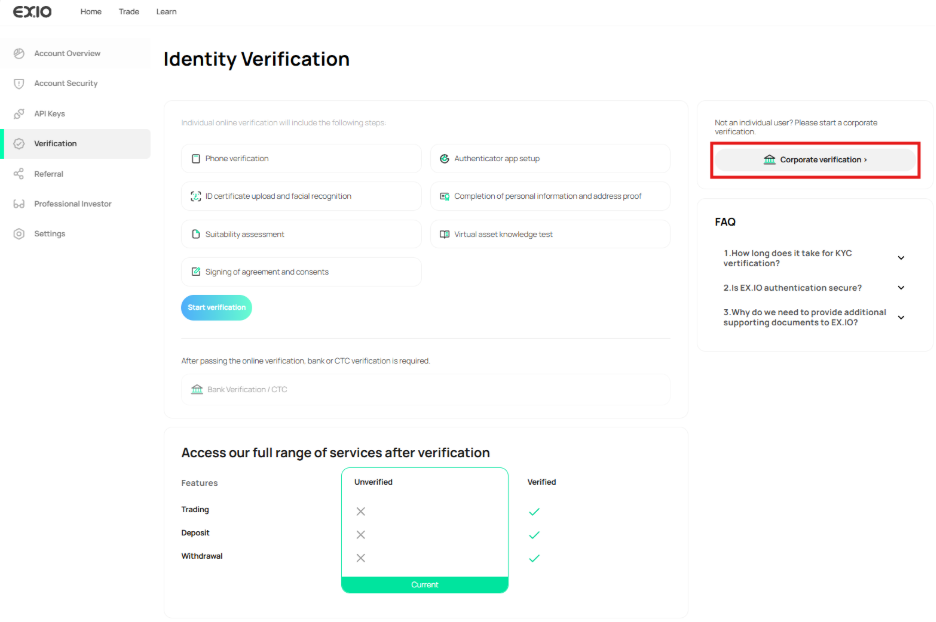Click the Settings gear icon
Screen dimensions: 936x622
coord(19,234)
